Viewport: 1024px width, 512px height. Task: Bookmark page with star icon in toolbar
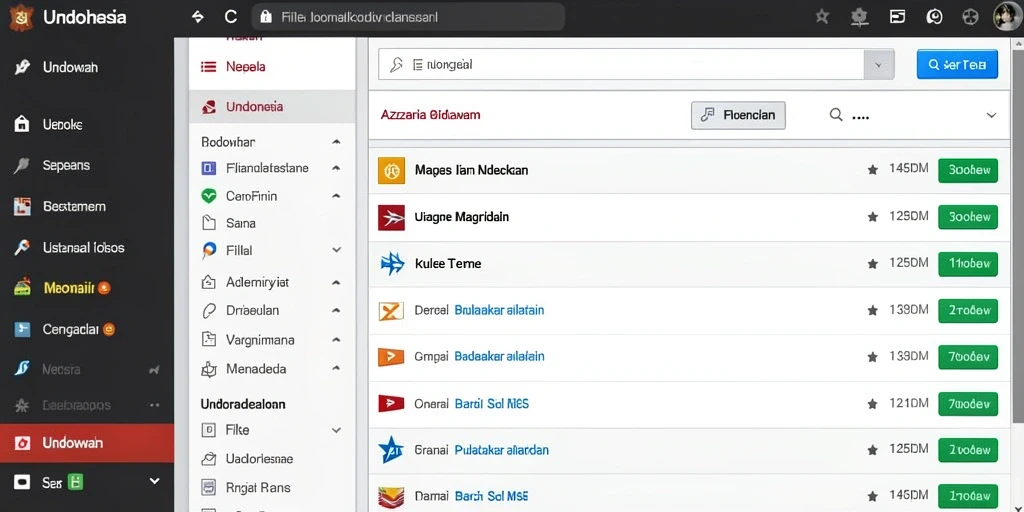click(x=822, y=18)
